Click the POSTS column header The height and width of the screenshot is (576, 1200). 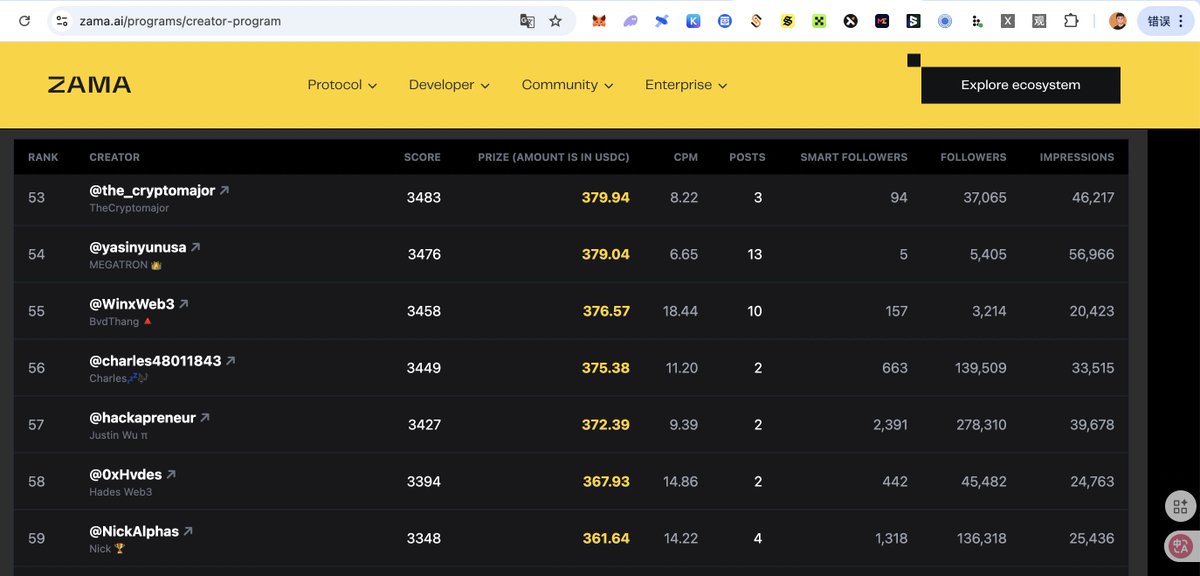click(747, 157)
